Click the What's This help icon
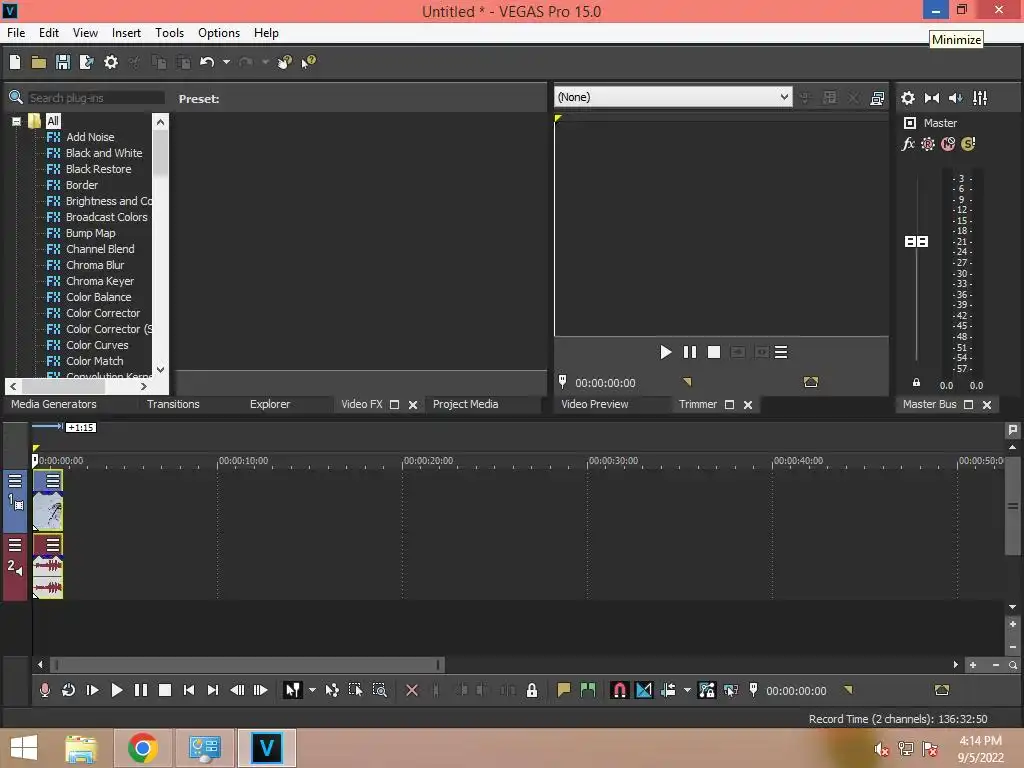1024x768 pixels. [x=308, y=62]
